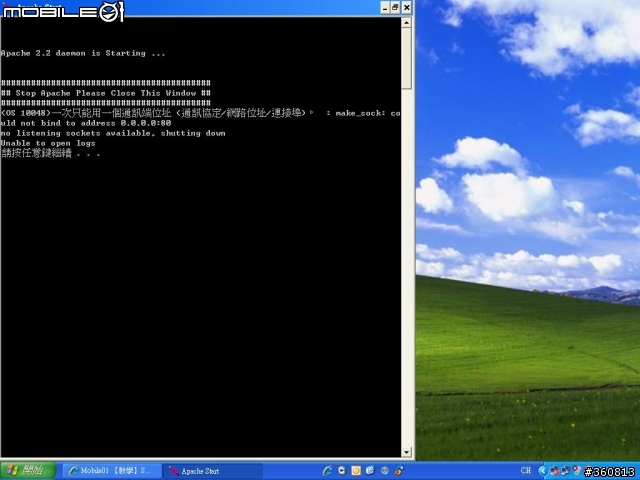Select the Apache Start taskbar button
Viewport: 640px width, 480px height.
pyautogui.click(x=212, y=471)
